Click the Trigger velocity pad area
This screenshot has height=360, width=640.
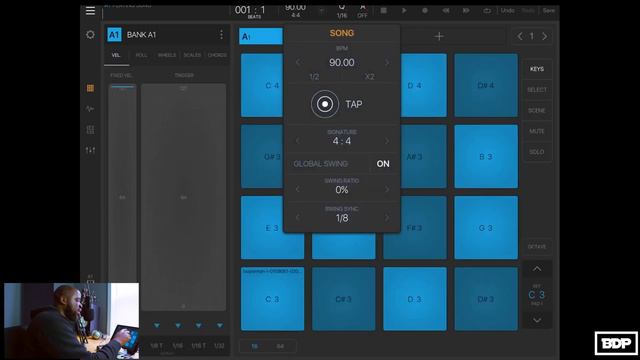pos(183,197)
